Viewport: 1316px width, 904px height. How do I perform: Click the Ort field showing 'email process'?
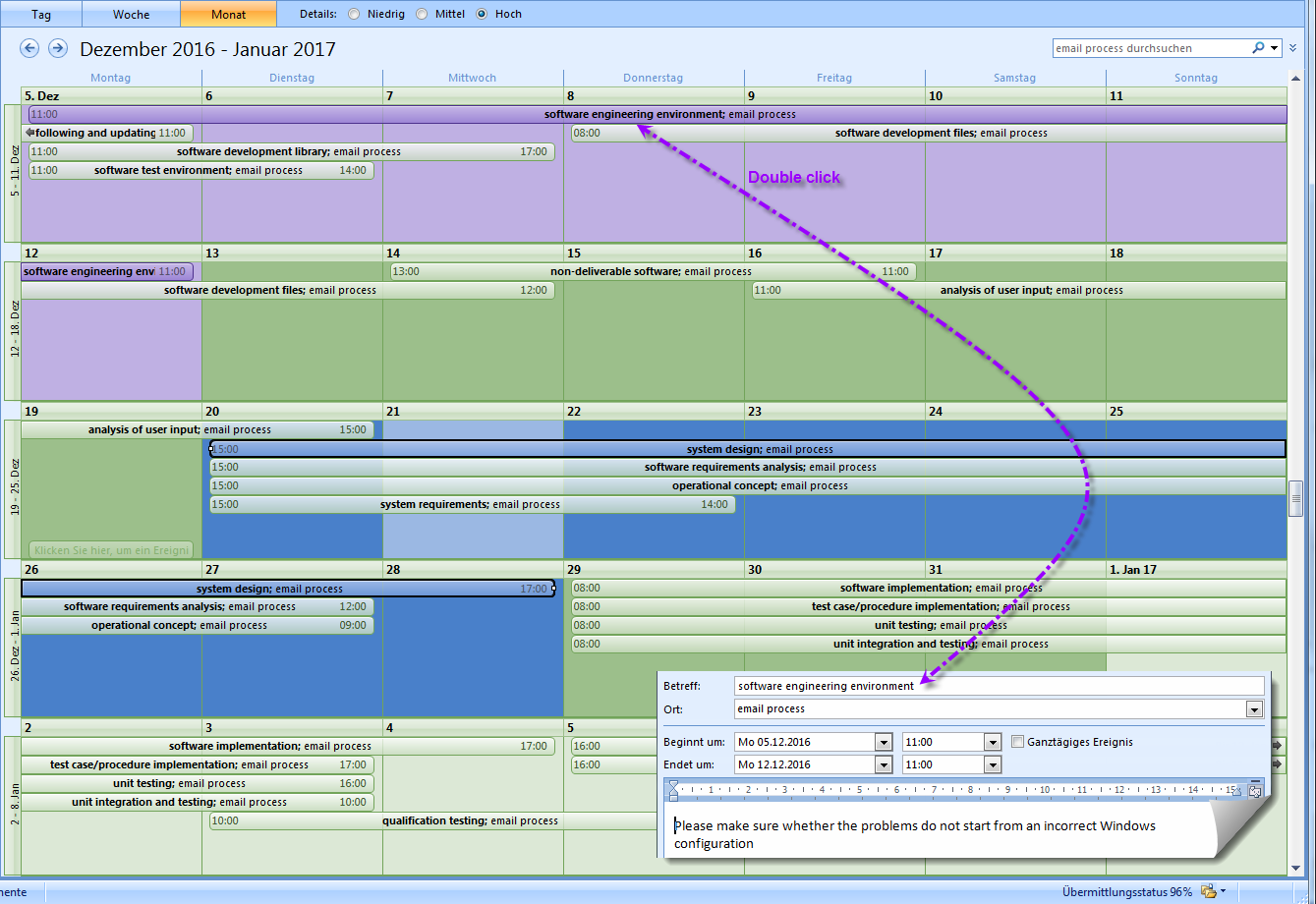point(990,709)
